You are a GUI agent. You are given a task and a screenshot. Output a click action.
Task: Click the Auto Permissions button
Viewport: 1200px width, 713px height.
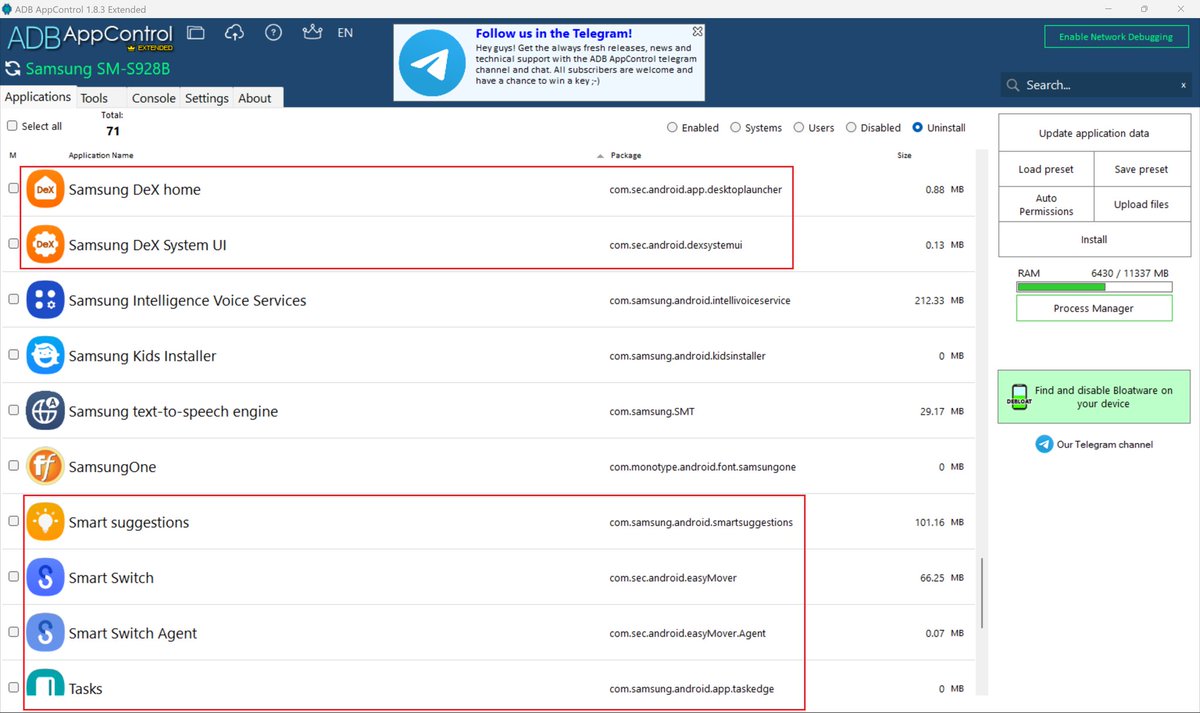point(1046,204)
